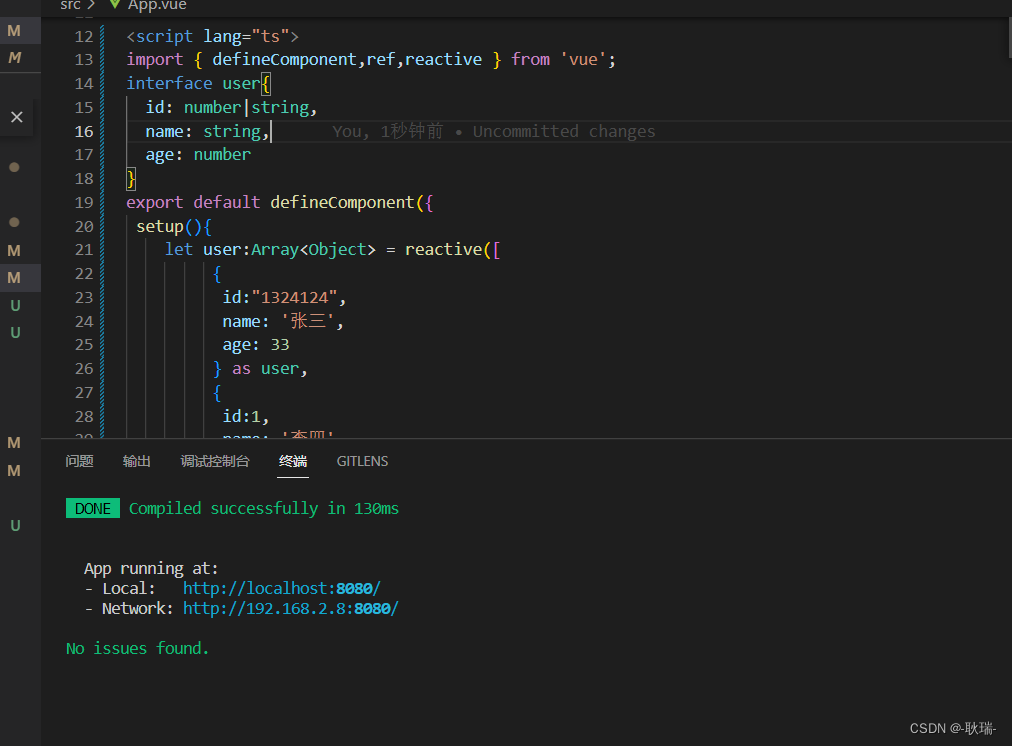Open the 192.168.2.8:8080 network link

click(290, 608)
